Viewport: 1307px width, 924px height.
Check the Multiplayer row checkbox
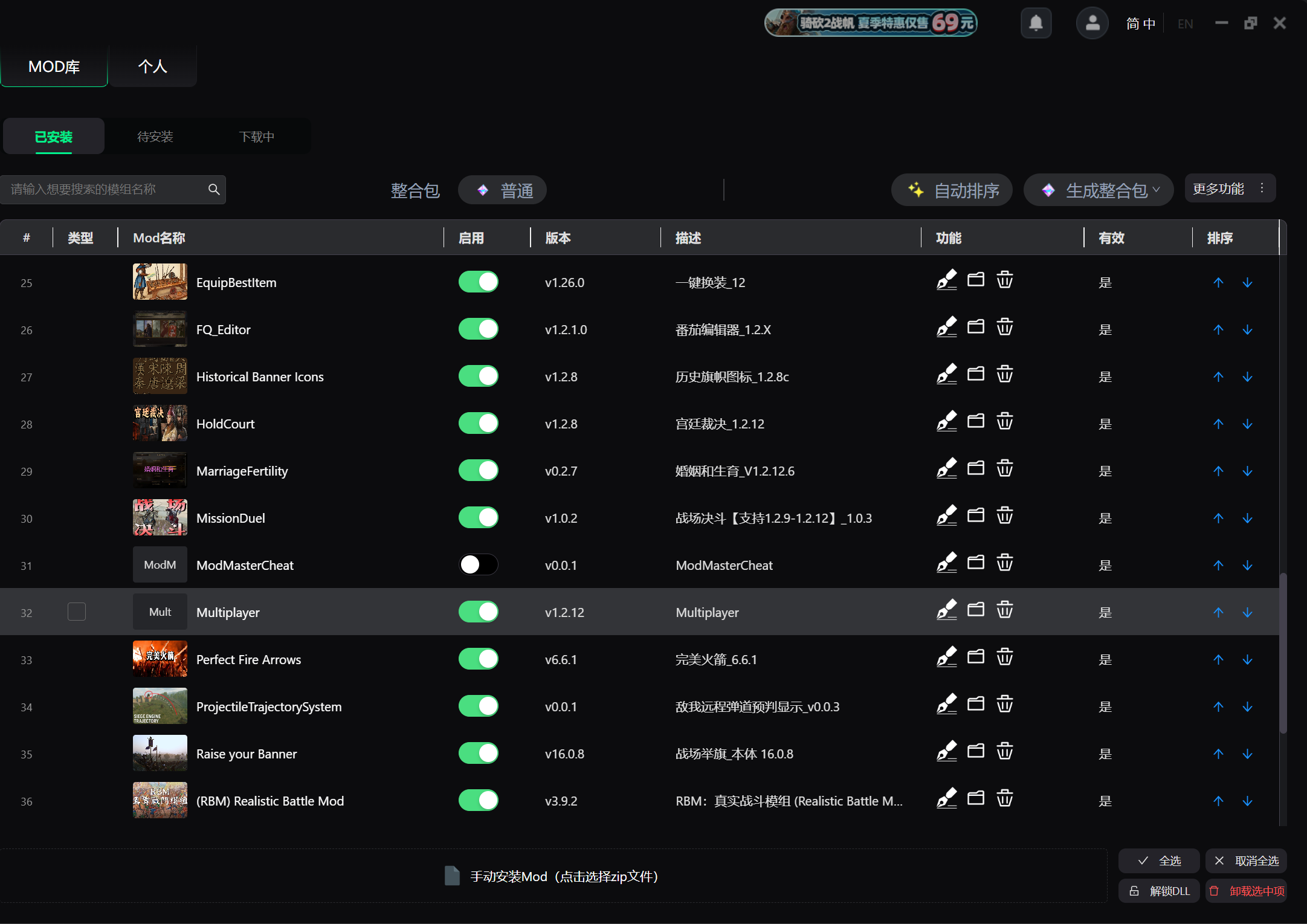click(x=77, y=612)
